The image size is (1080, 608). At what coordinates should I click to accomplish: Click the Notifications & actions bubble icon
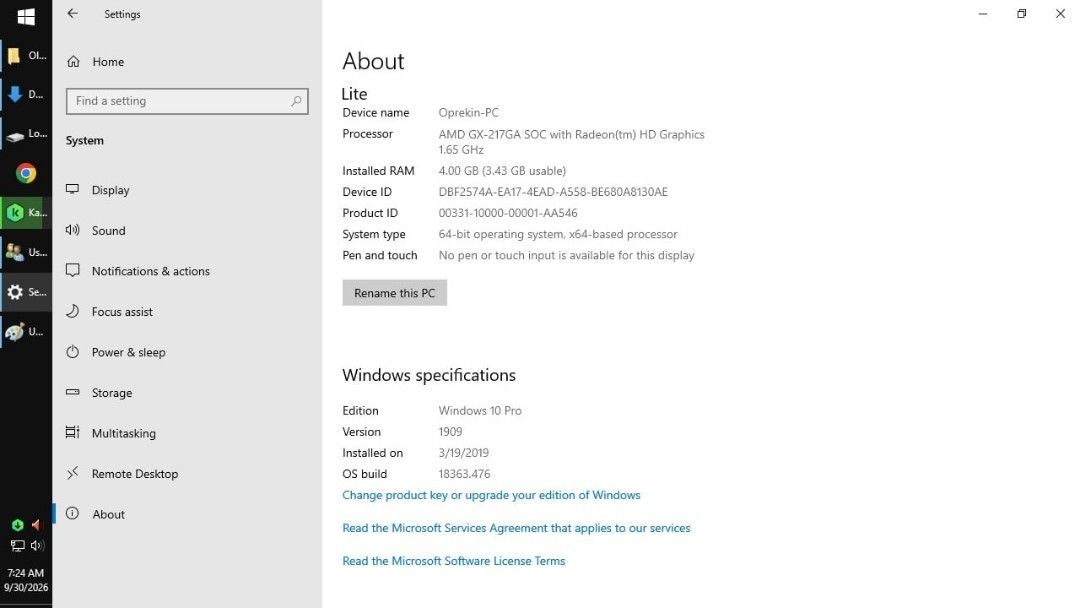click(x=72, y=271)
